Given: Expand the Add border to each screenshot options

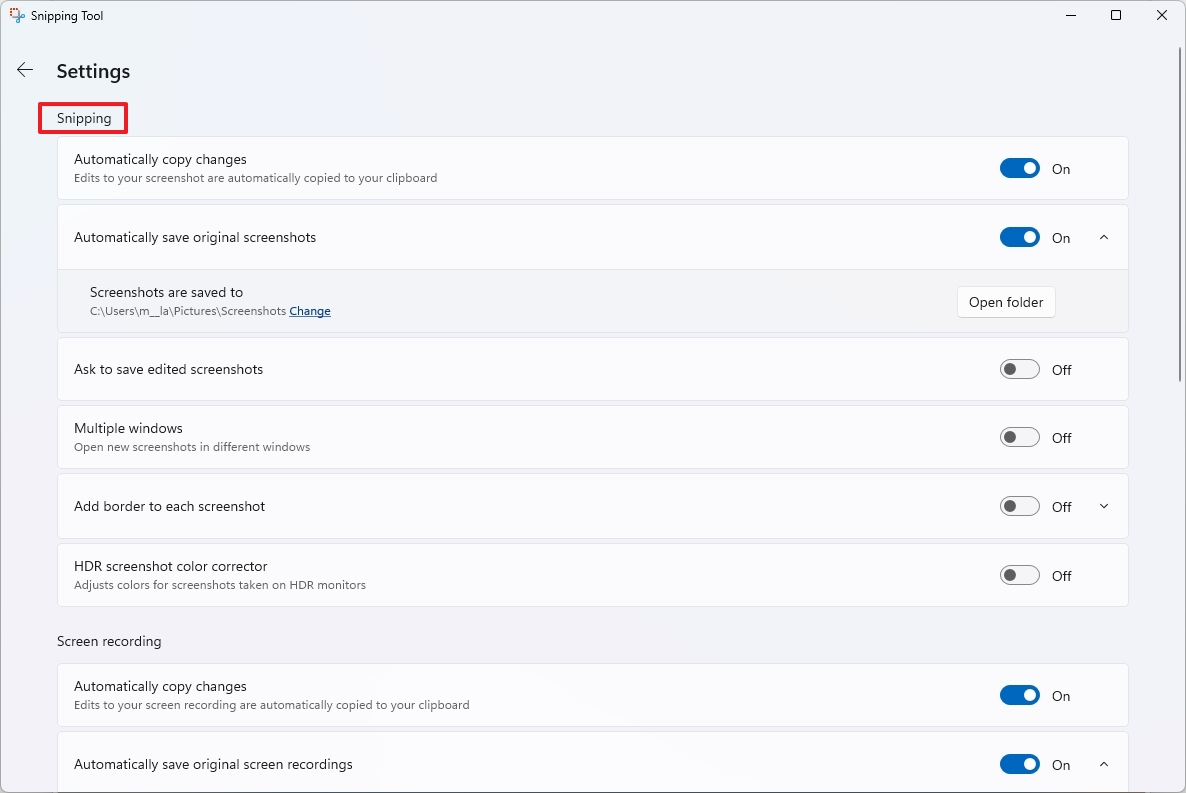Looking at the screenshot, I should click(x=1103, y=506).
